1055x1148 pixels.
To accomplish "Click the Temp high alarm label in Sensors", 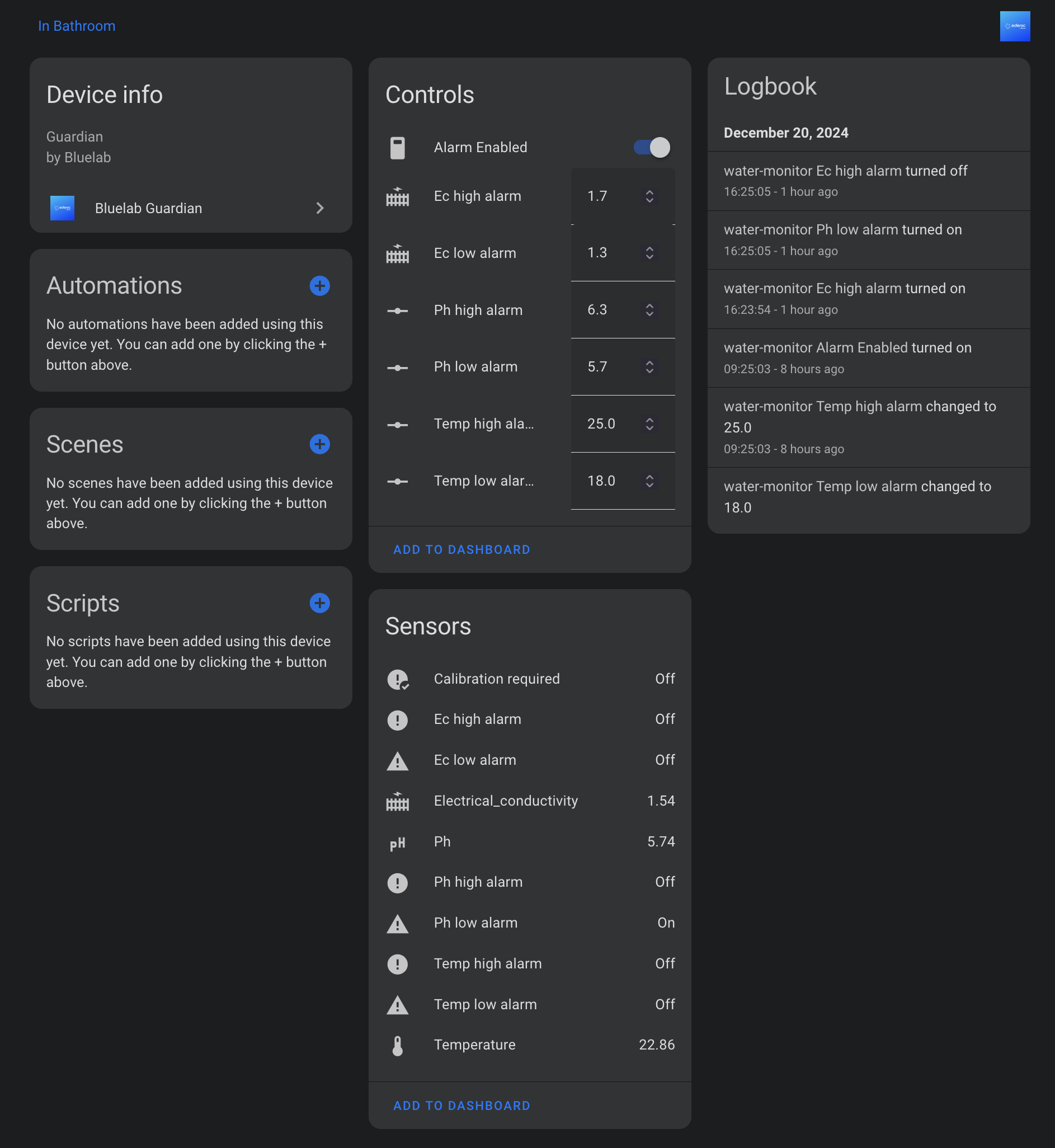I will (488, 963).
